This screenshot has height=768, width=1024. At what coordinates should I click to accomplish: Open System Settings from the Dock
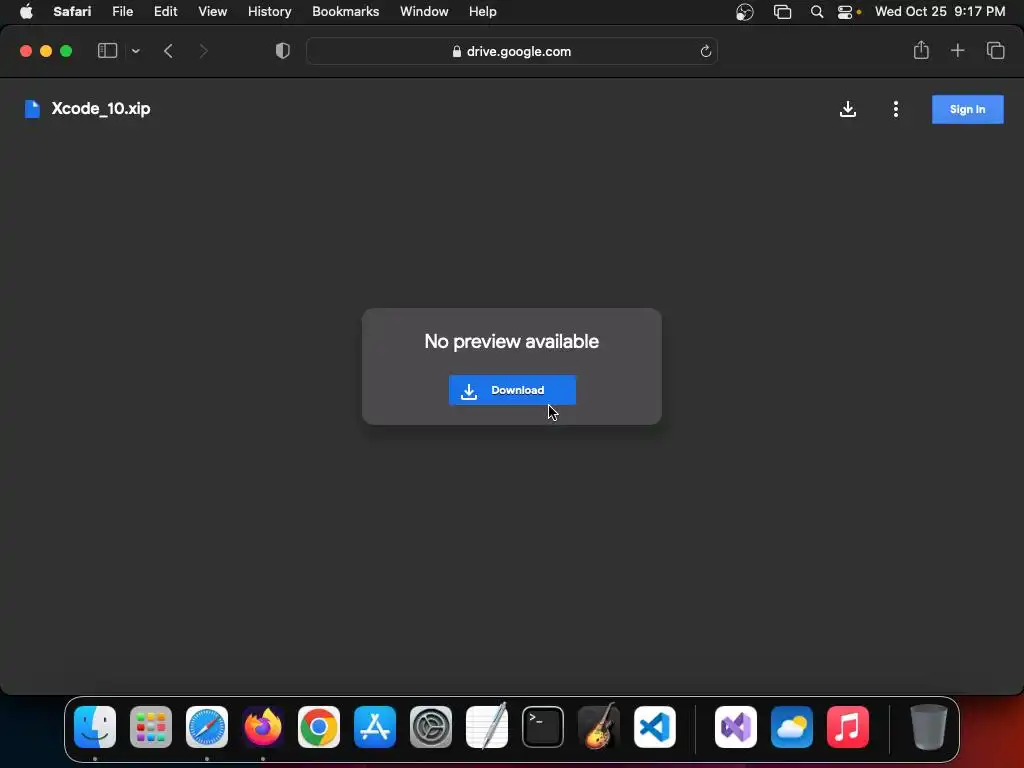click(x=431, y=727)
